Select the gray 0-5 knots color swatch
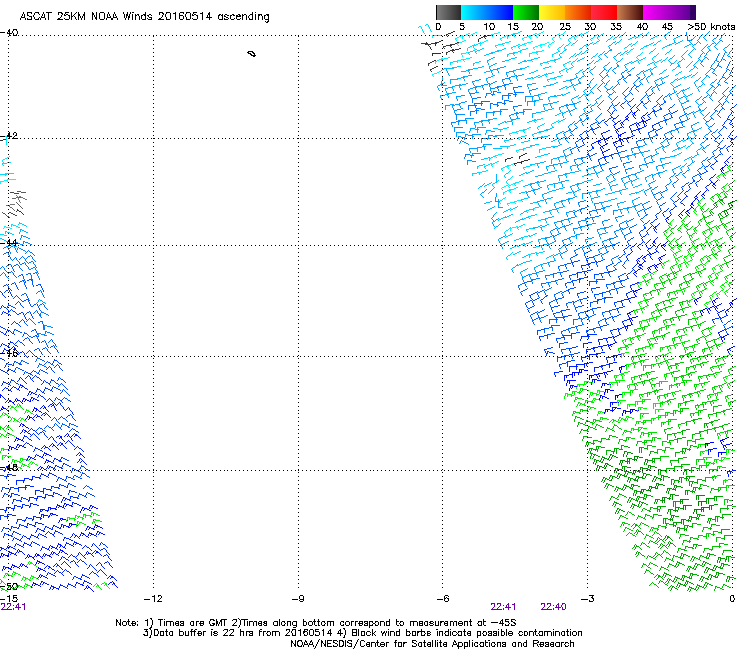The width and height of the screenshot is (740, 650). point(448,12)
